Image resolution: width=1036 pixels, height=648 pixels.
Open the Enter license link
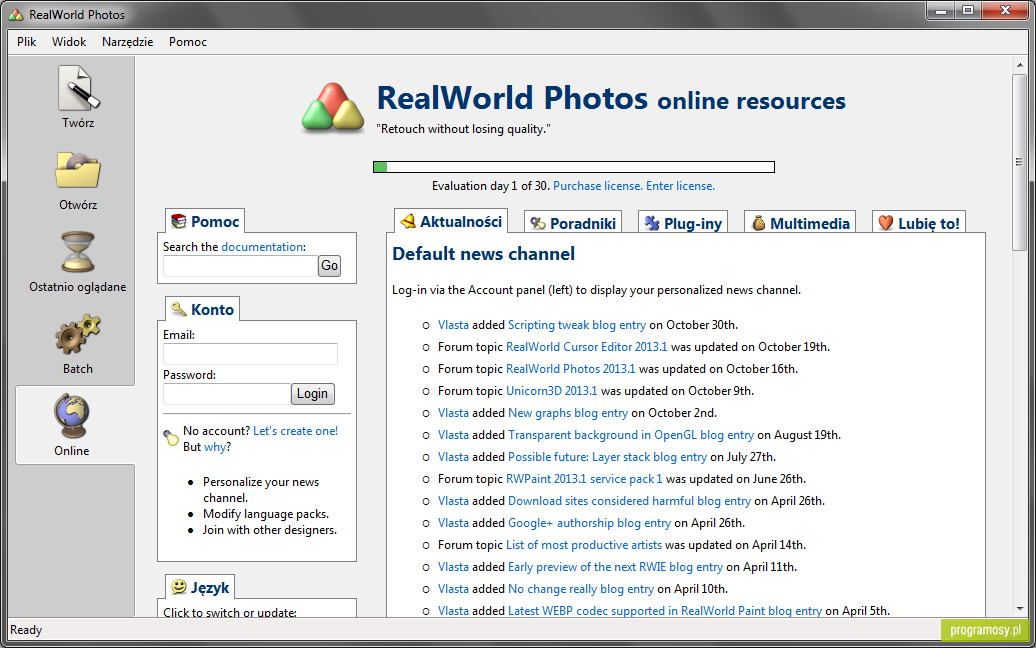pos(681,186)
